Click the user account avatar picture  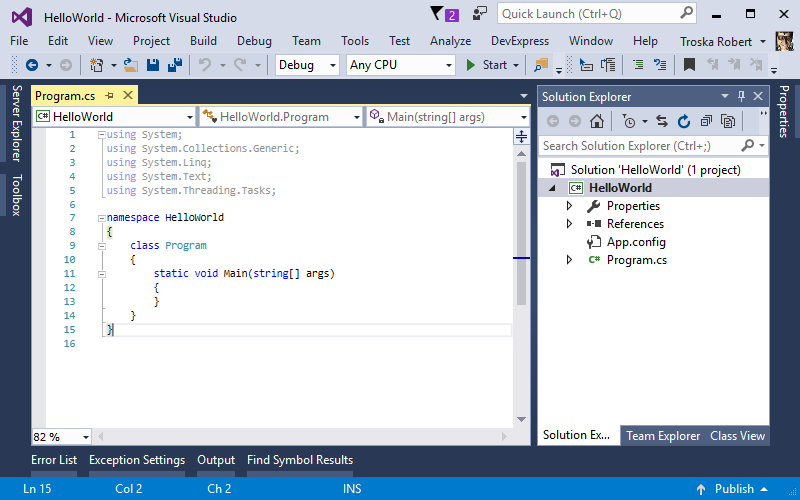click(x=784, y=41)
